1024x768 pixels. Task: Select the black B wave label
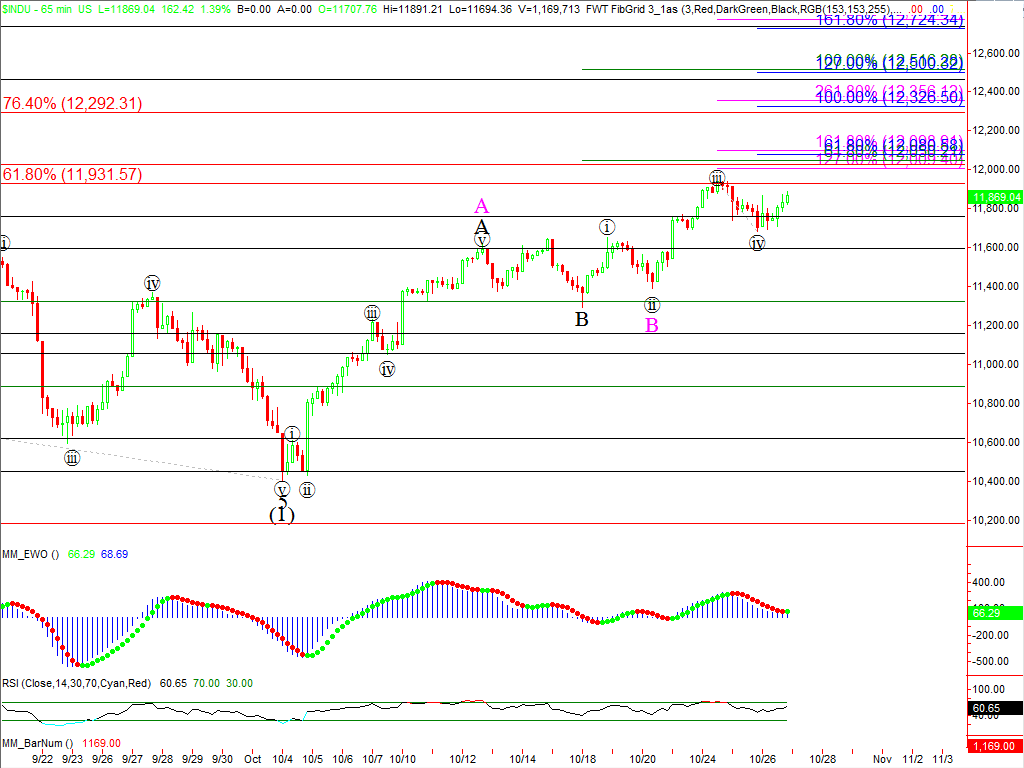[581, 320]
